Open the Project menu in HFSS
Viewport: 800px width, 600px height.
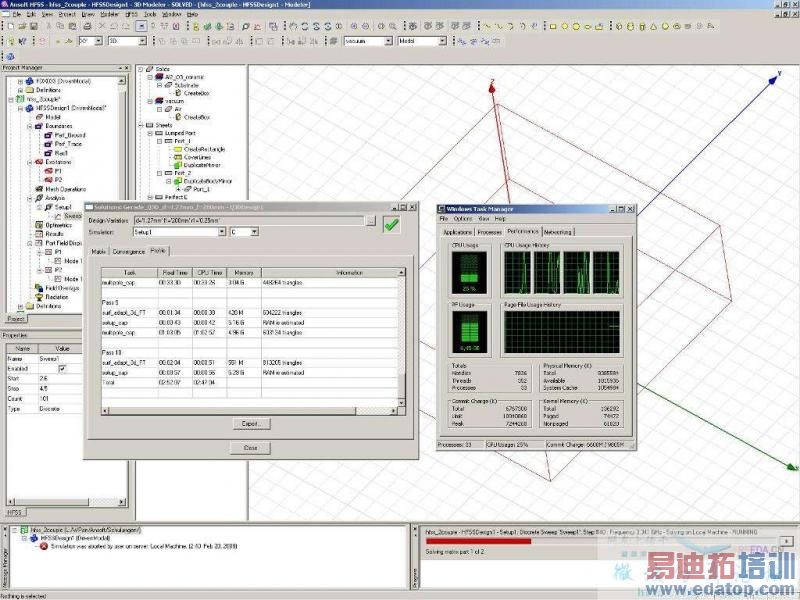pos(66,15)
